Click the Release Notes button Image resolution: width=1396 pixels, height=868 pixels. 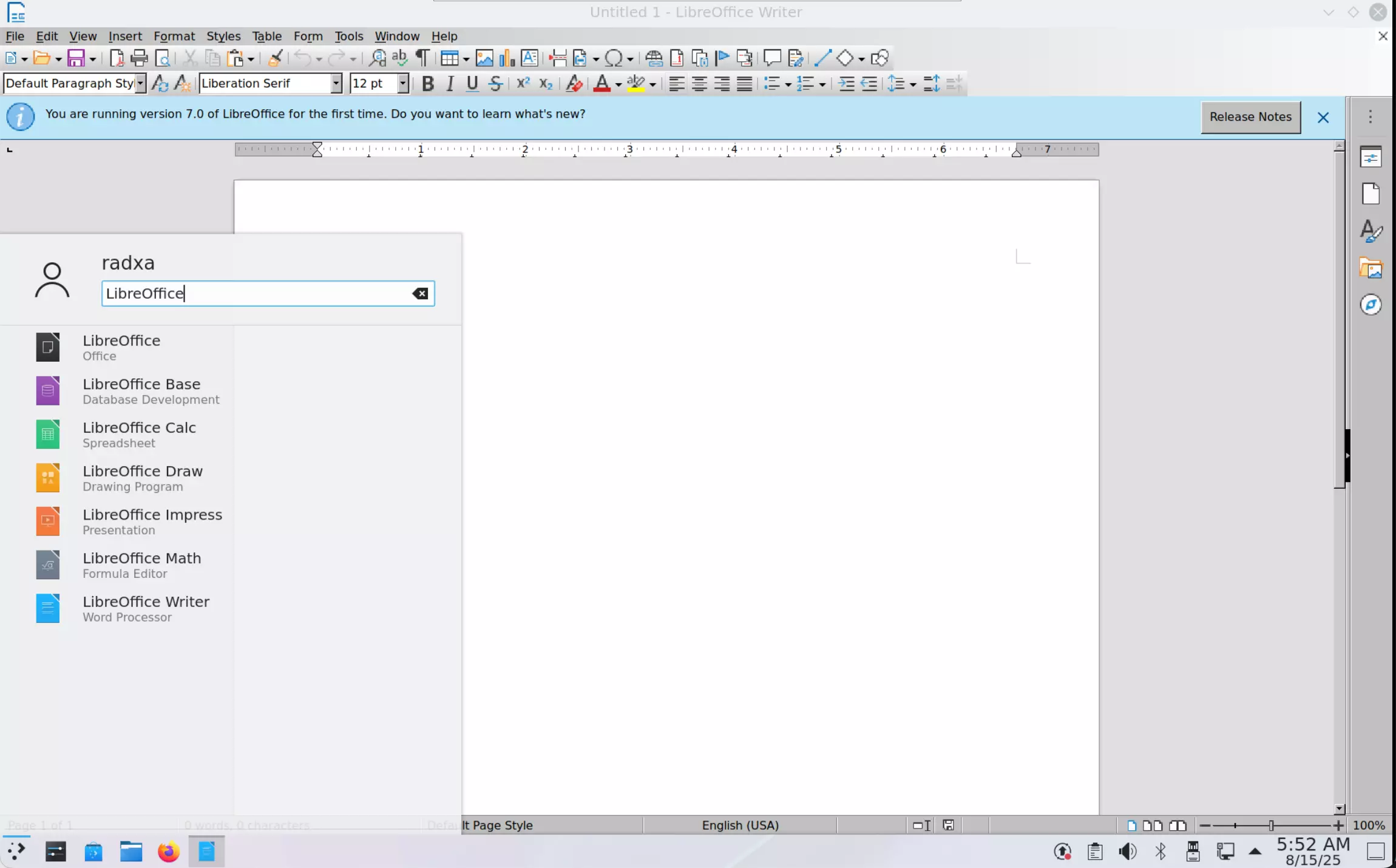coord(1250,117)
